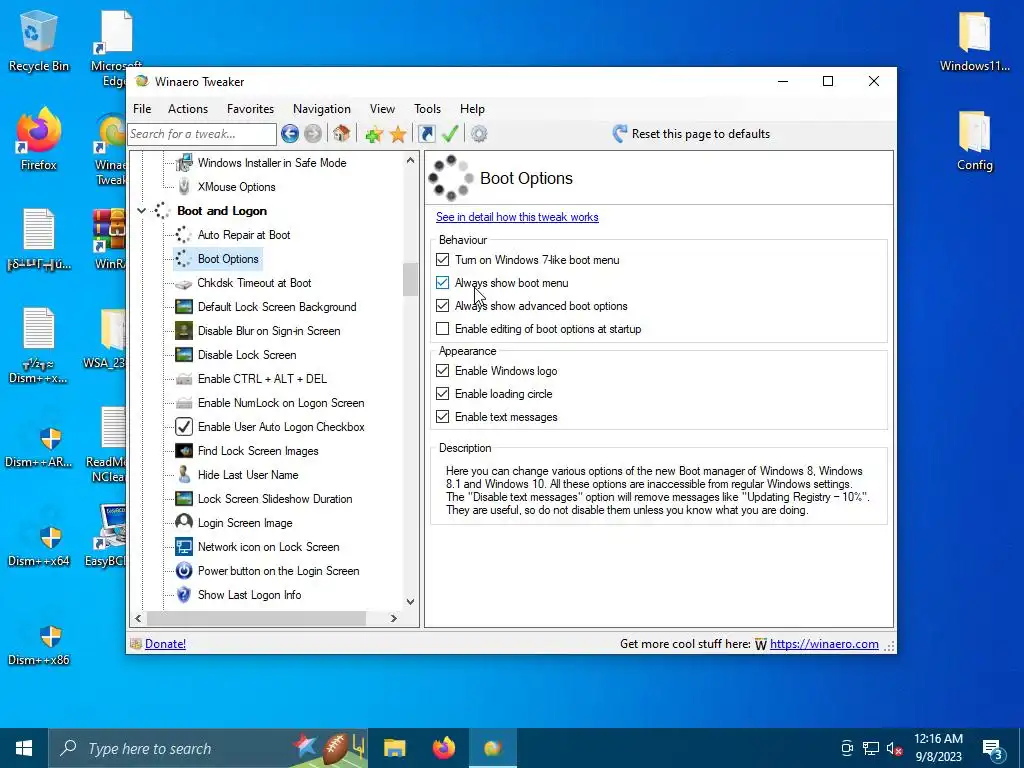Select Disable Blur on Sign-in Screen
The width and height of the screenshot is (1024, 768).
coord(269,330)
